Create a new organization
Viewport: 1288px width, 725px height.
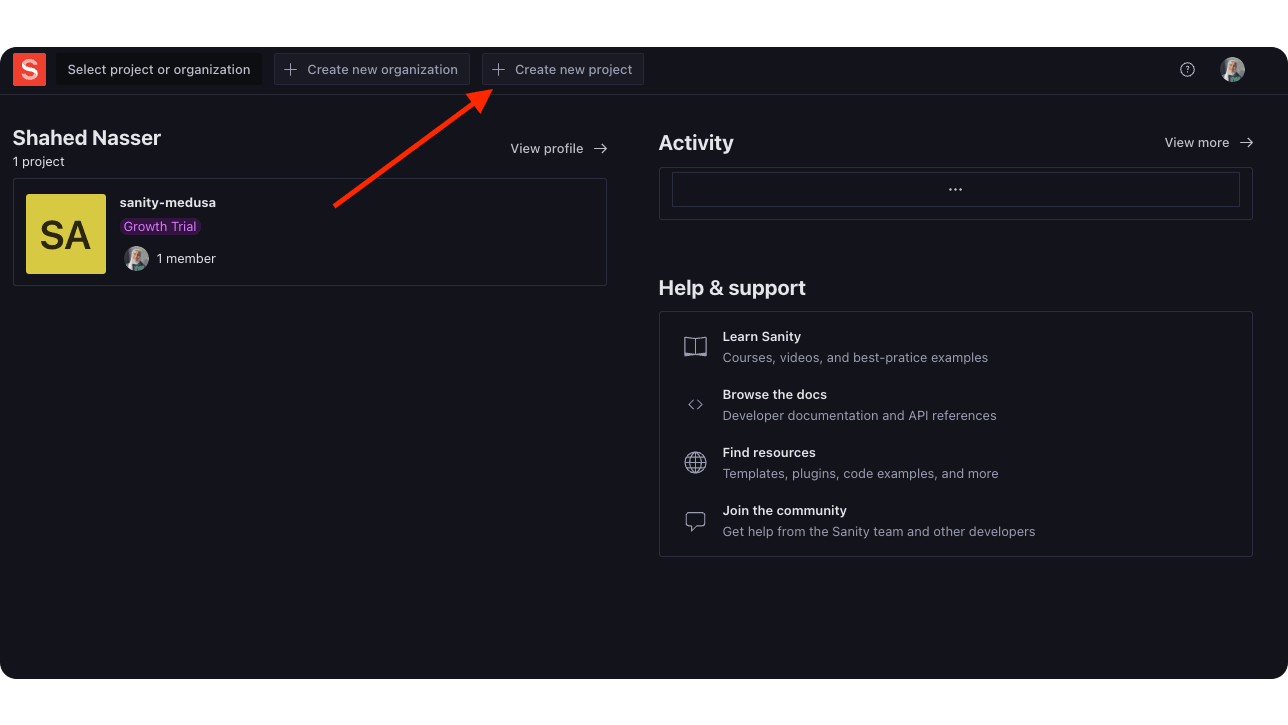coord(371,69)
